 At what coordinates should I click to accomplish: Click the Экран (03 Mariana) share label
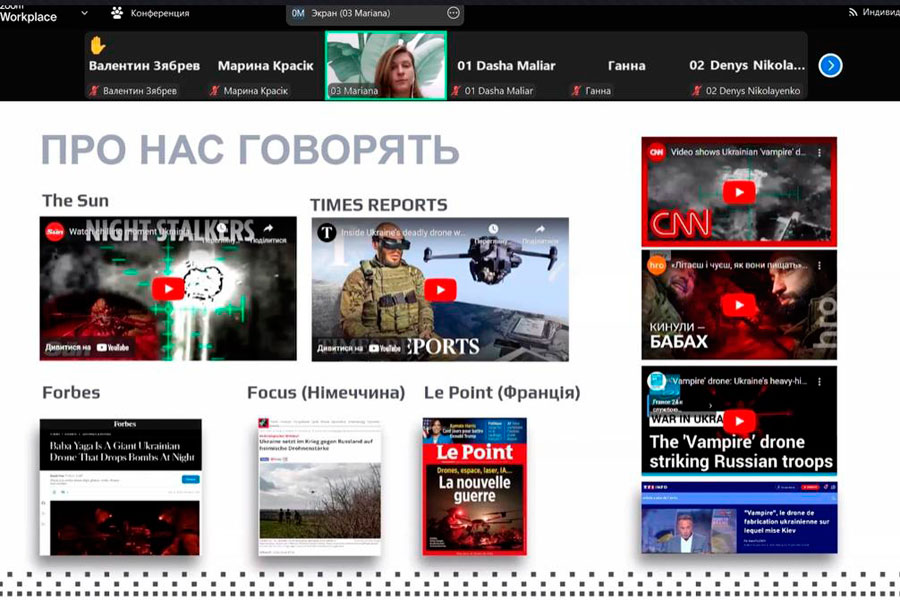pyautogui.click(x=350, y=13)
